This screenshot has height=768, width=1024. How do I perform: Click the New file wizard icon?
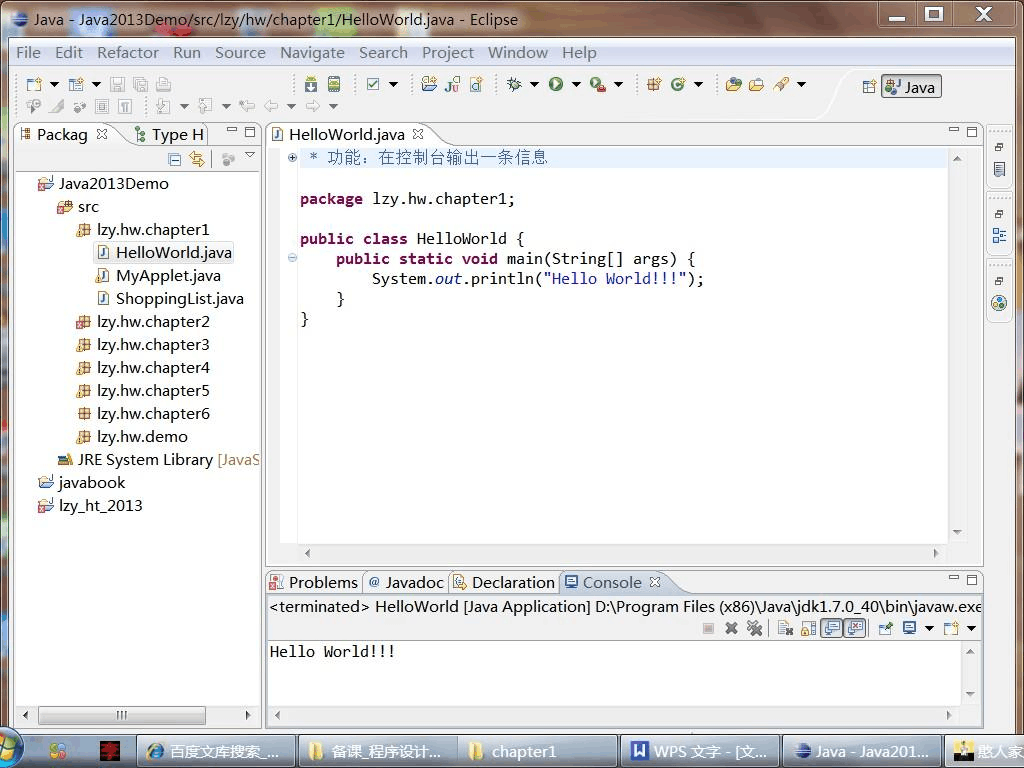coord(34,84)
